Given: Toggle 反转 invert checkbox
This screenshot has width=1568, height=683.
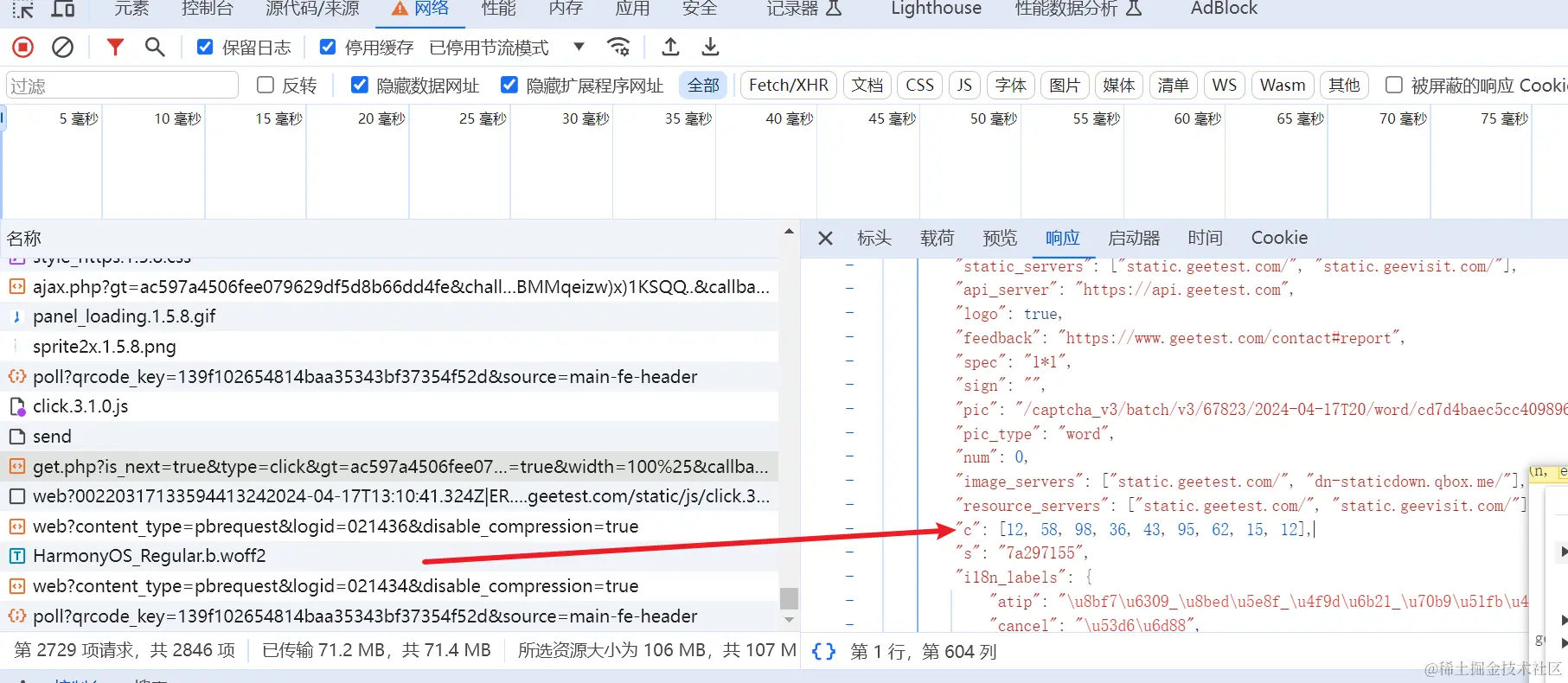Looking at the screenshot, I should click(x=266, y=85).
